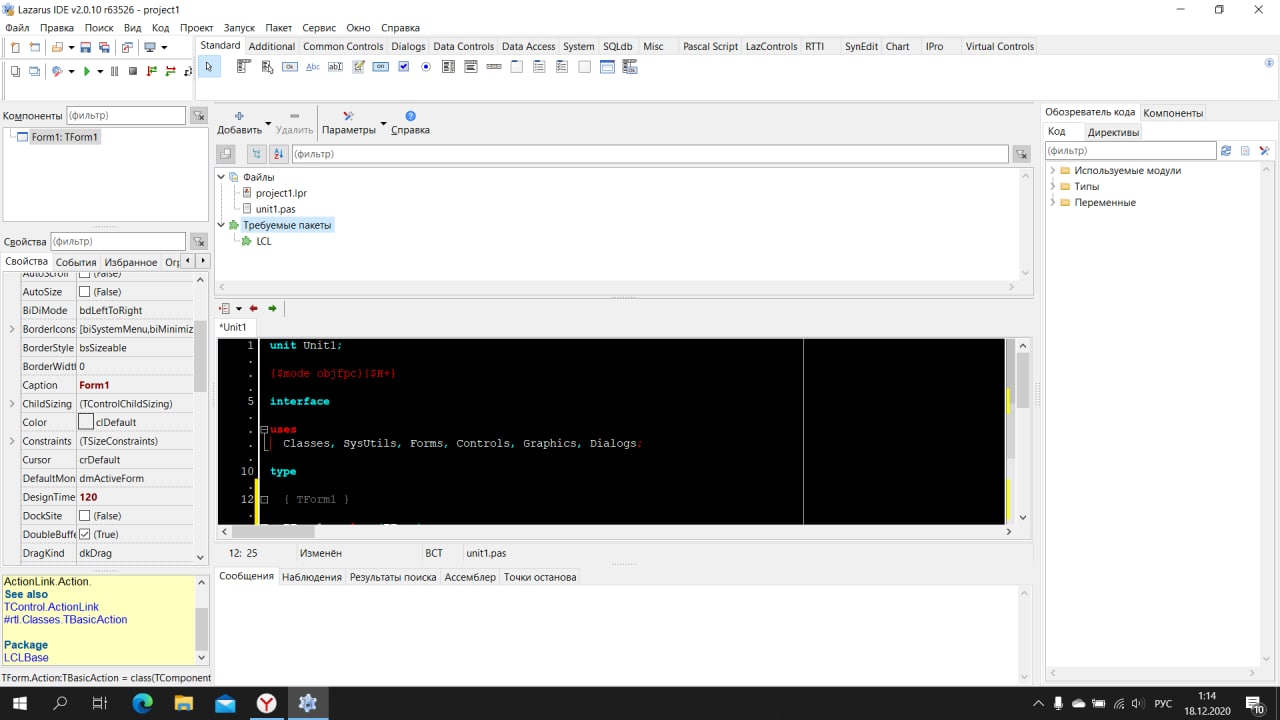Click the New Form toolbar icon

point(34,48)
